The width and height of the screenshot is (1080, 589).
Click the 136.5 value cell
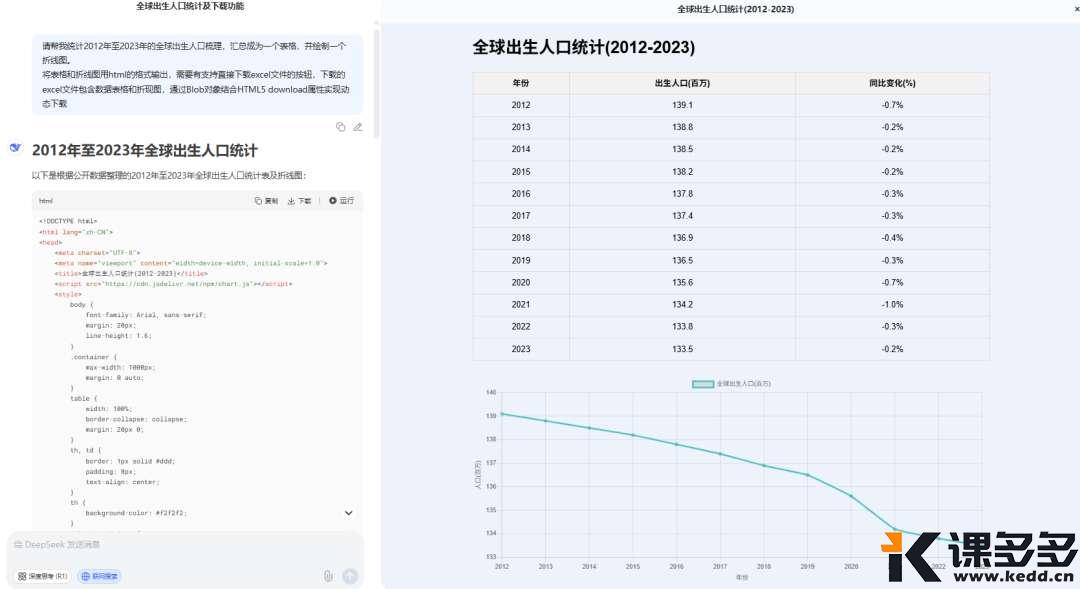682,260
